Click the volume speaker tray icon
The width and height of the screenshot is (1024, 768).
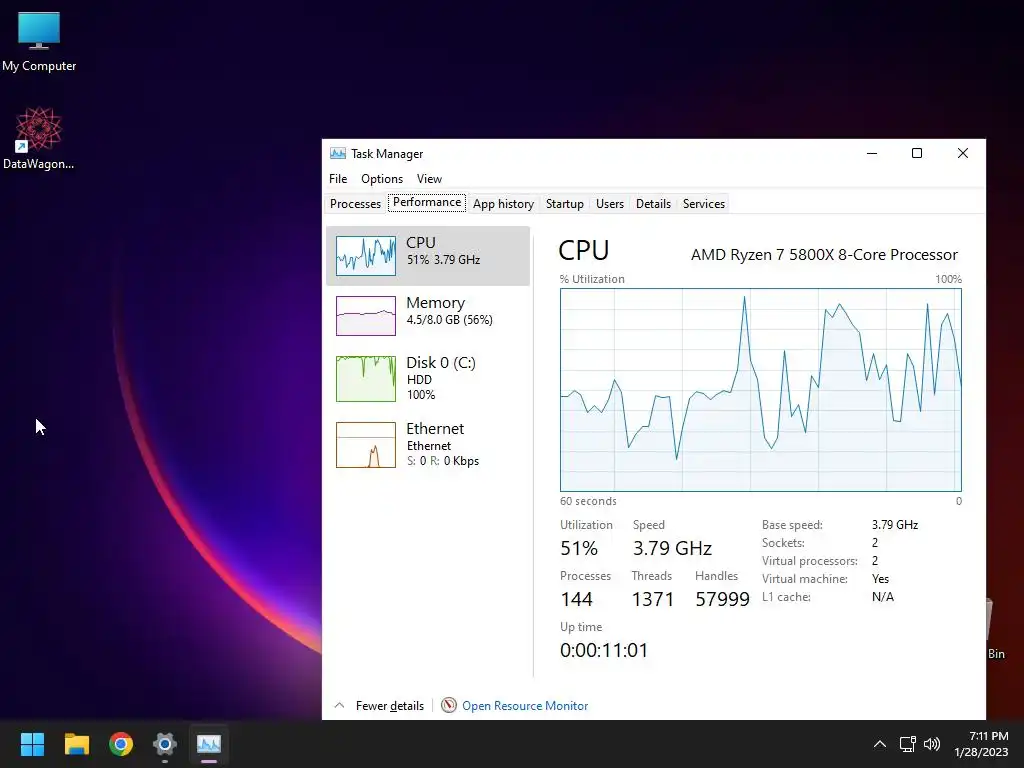[x=932, y=744]
